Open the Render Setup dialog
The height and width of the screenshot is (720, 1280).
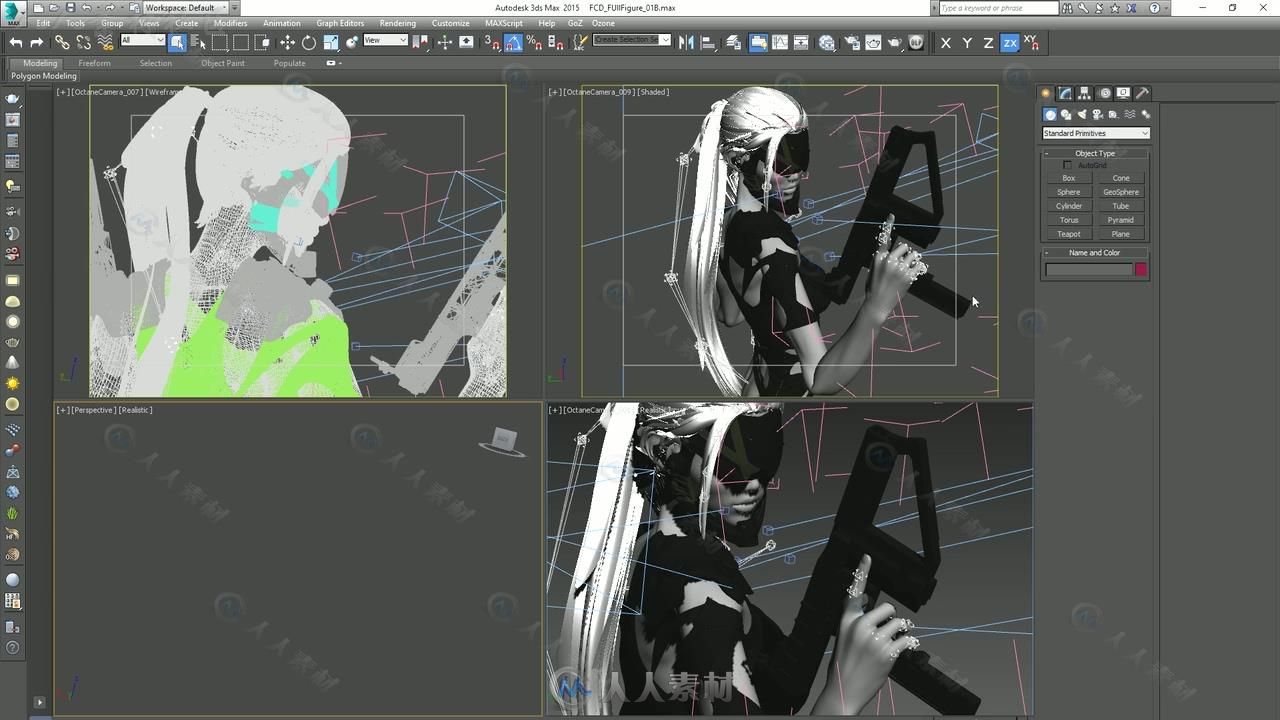click(851, 42)
